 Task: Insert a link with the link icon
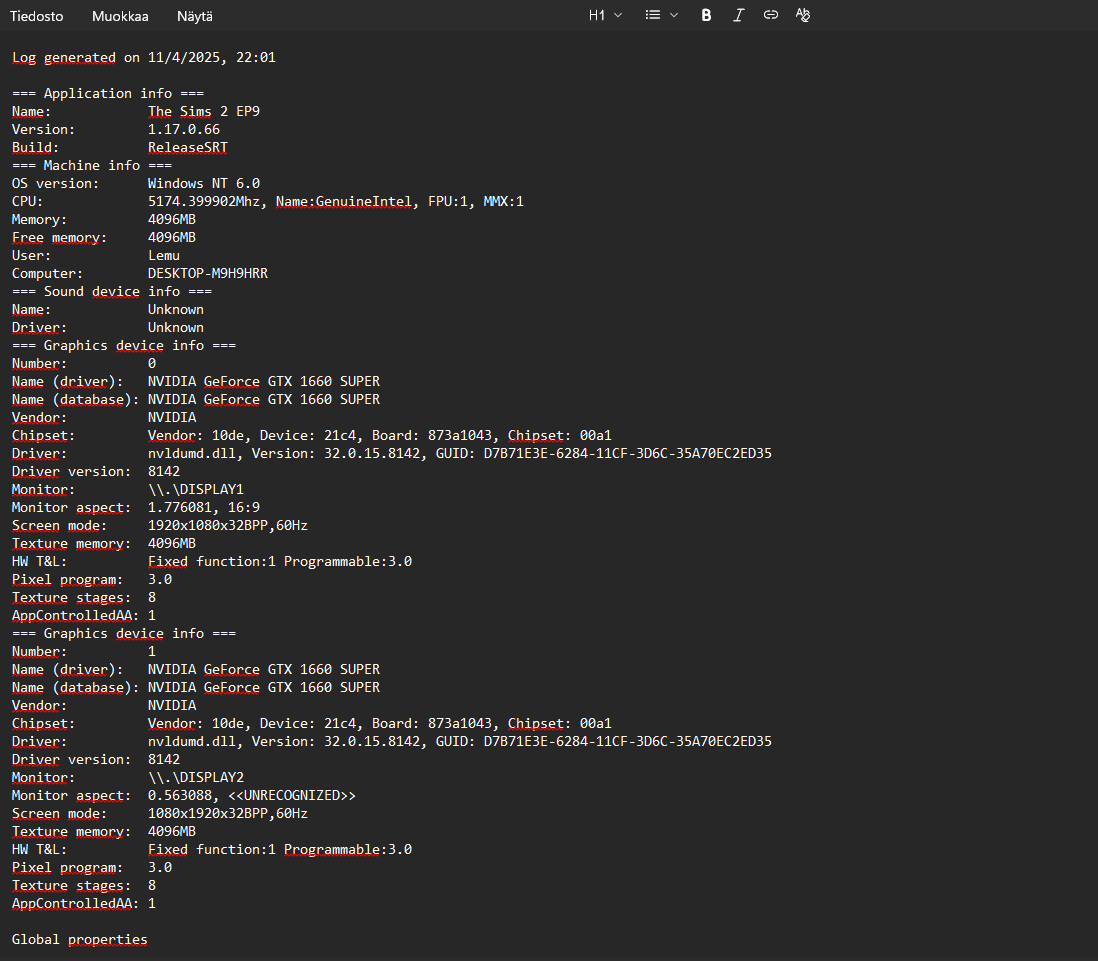coord(770,15)
